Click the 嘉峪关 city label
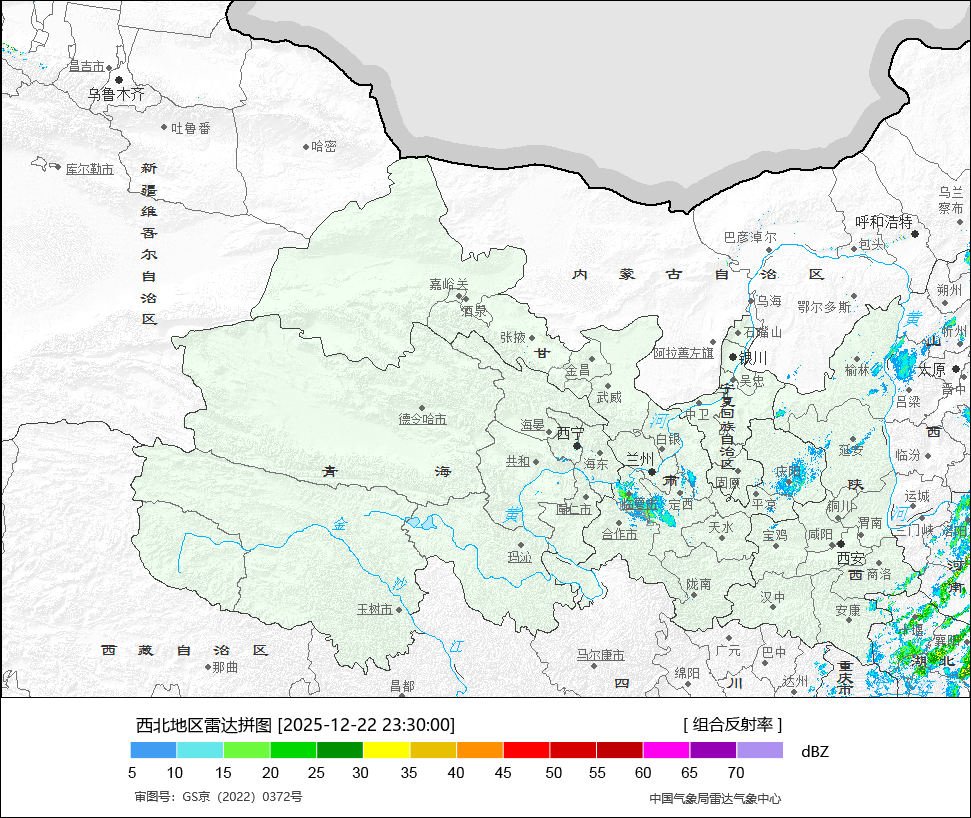 point(449,284)
